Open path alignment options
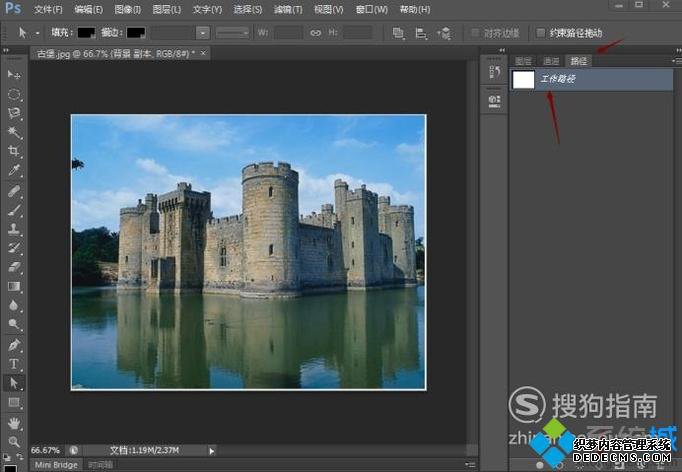 click(x=421, y=33)
